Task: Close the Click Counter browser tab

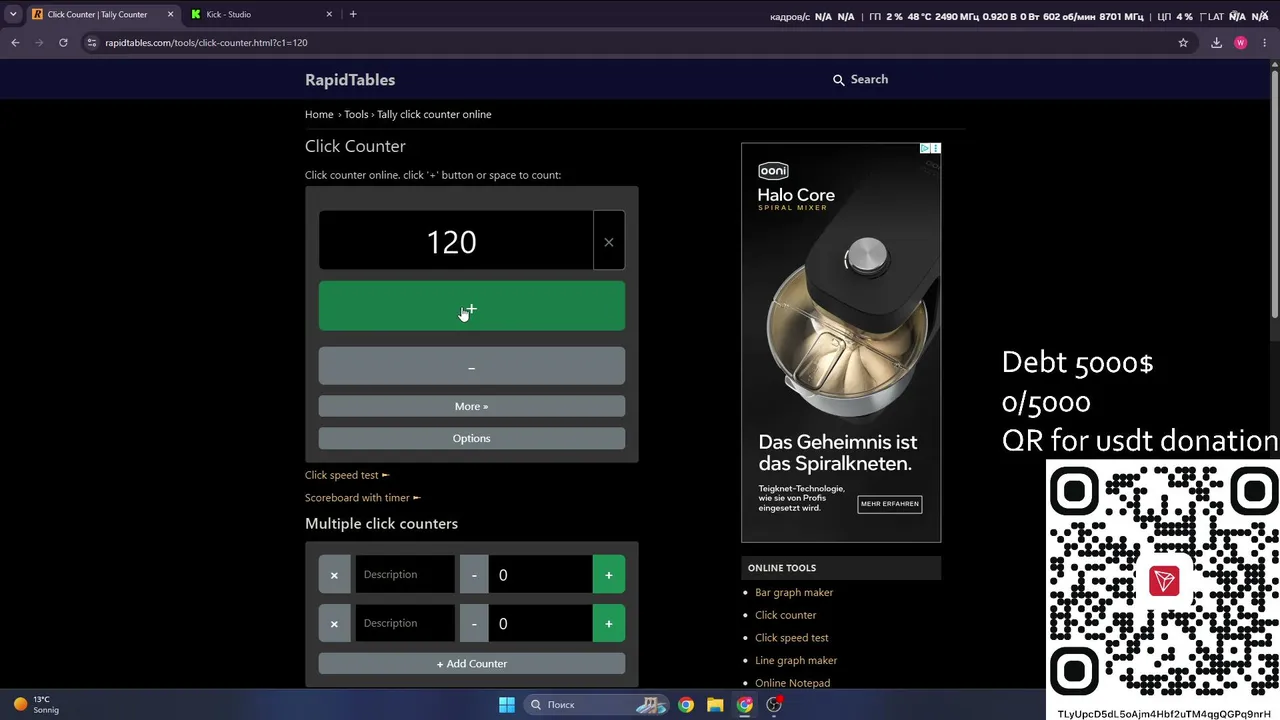Action: (170, 14)
